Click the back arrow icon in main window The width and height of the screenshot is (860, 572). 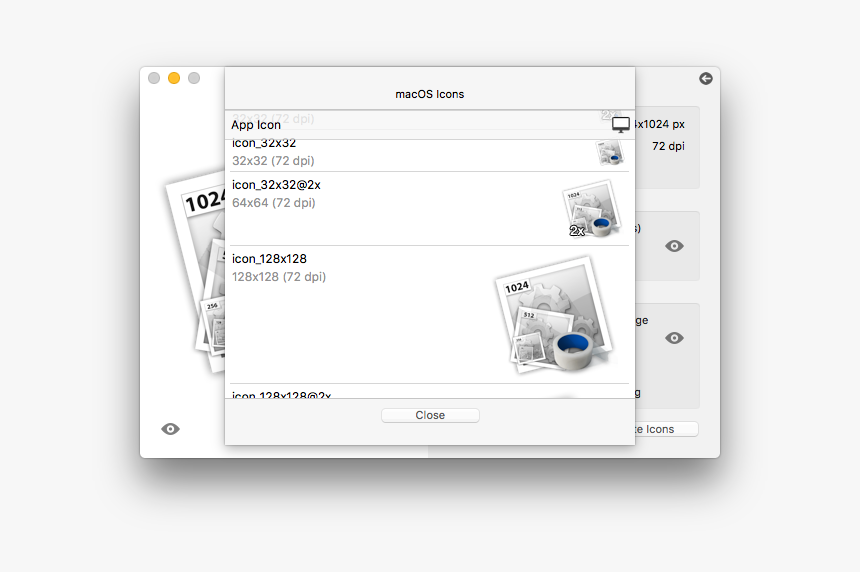[706, 78]
